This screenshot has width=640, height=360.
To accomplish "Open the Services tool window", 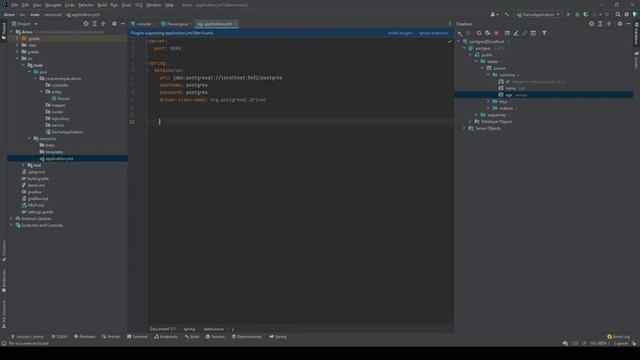I will tap(215, 337).
